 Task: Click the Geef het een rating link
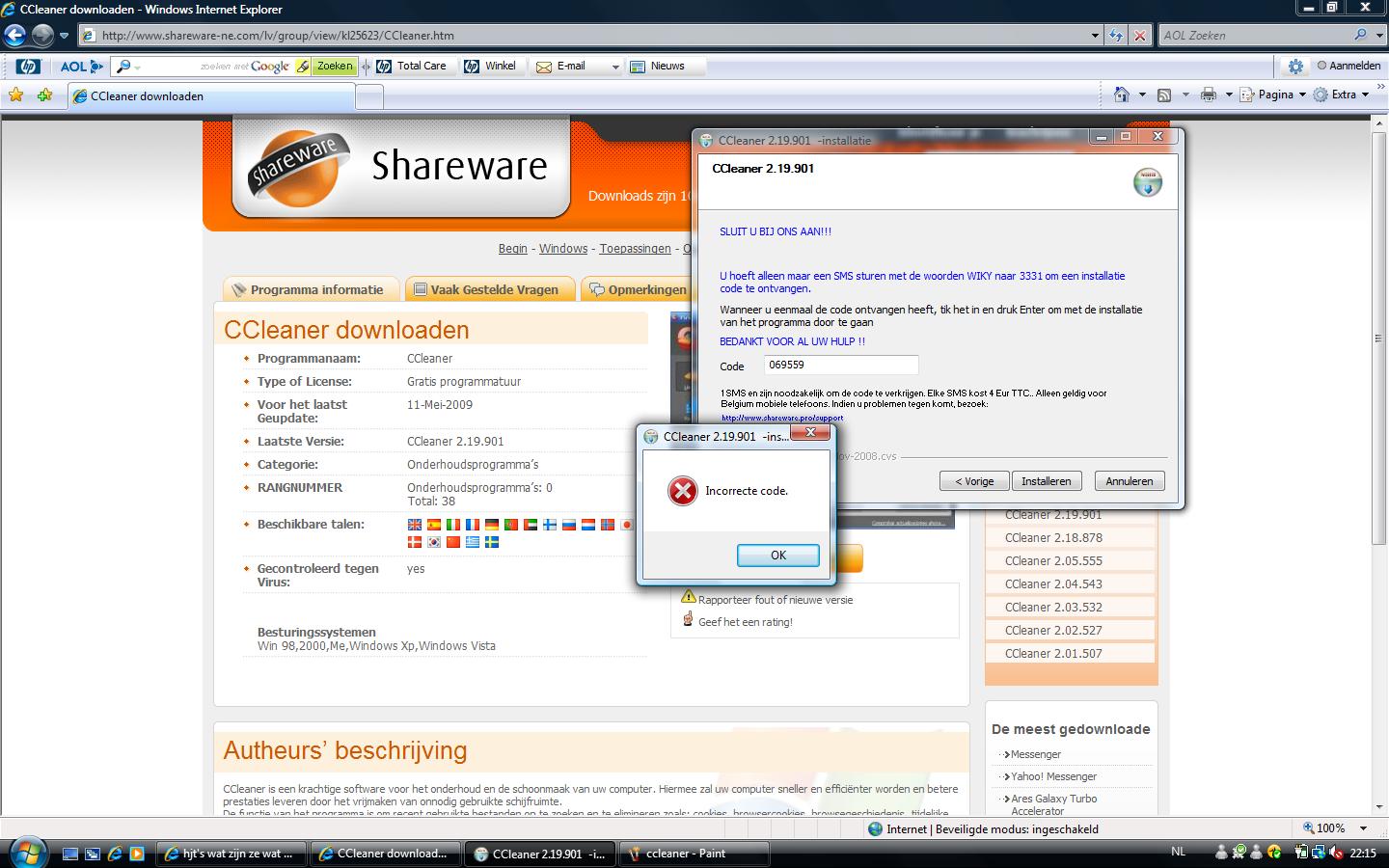[x=746, y=622]
